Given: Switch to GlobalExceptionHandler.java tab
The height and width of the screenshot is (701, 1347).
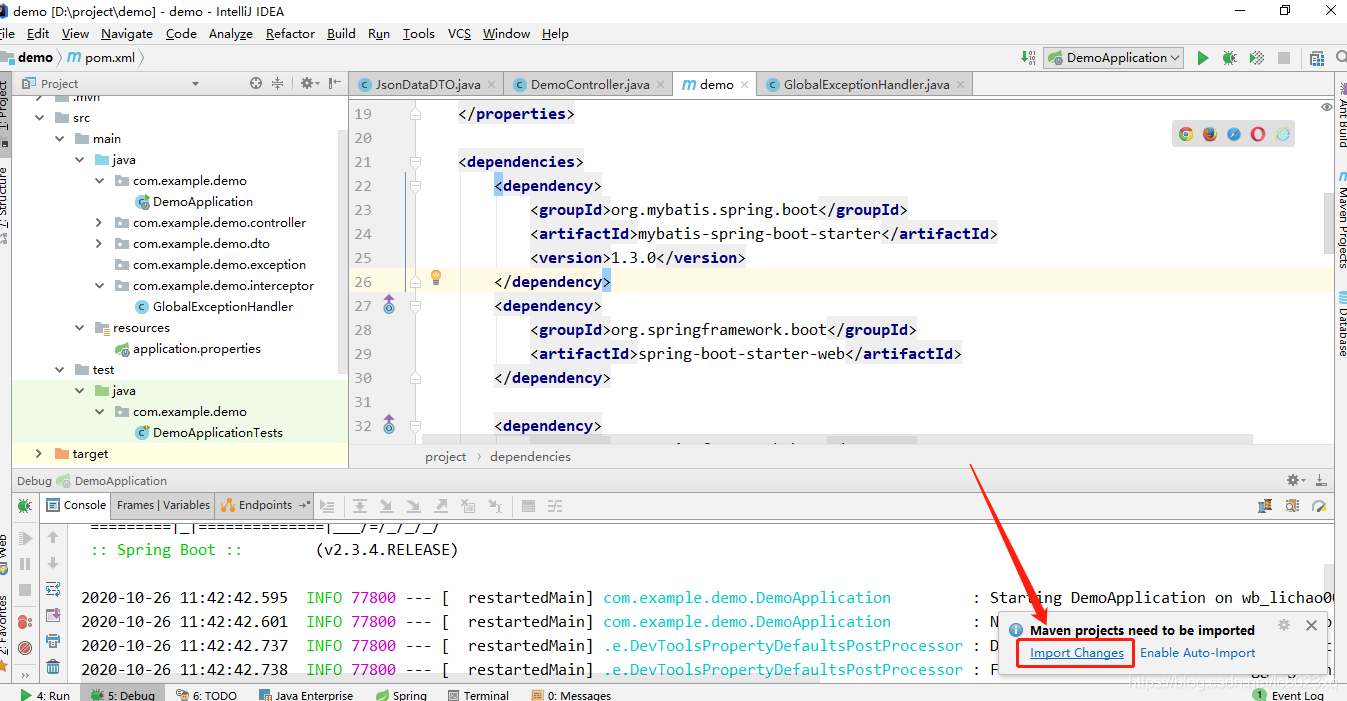Looking at the screenshot, I should (864, 85).
